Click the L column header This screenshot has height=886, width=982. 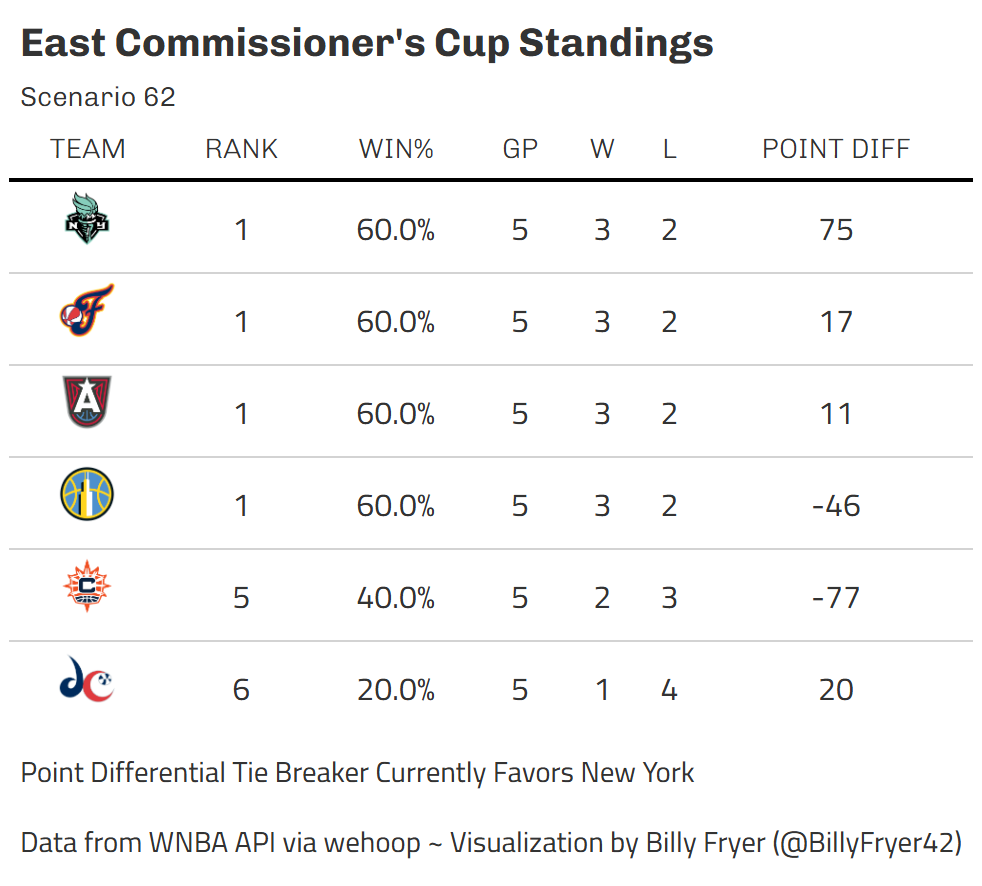tap(669, 149)
